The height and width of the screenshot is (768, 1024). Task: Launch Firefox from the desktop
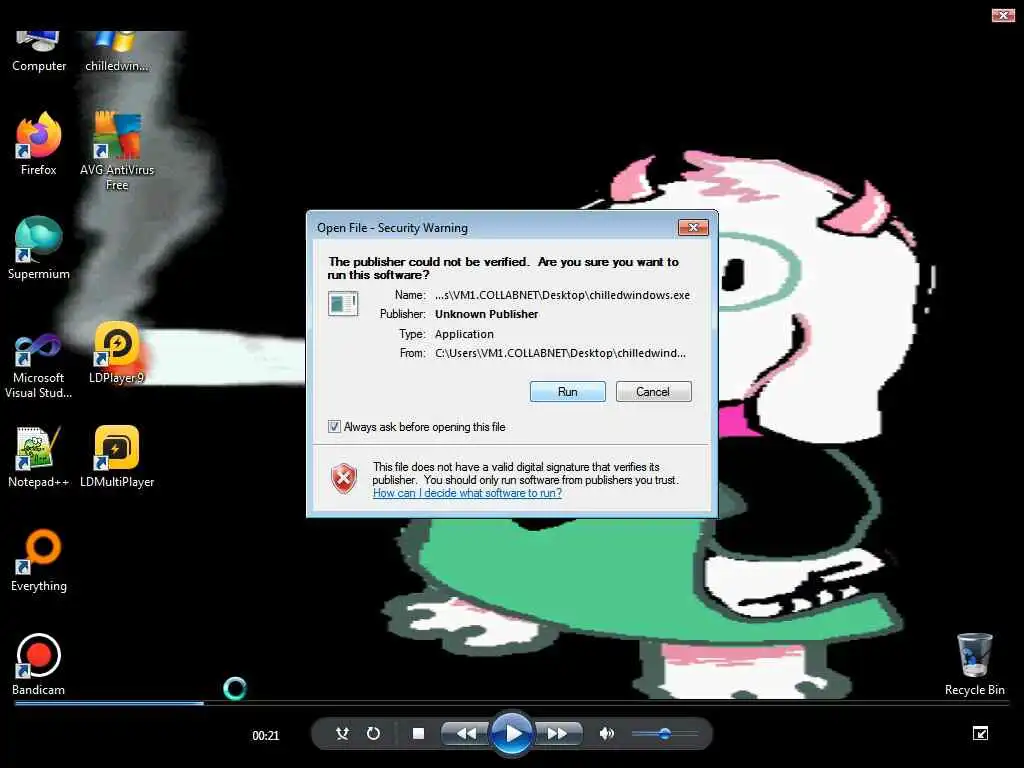tap(39, 144)
